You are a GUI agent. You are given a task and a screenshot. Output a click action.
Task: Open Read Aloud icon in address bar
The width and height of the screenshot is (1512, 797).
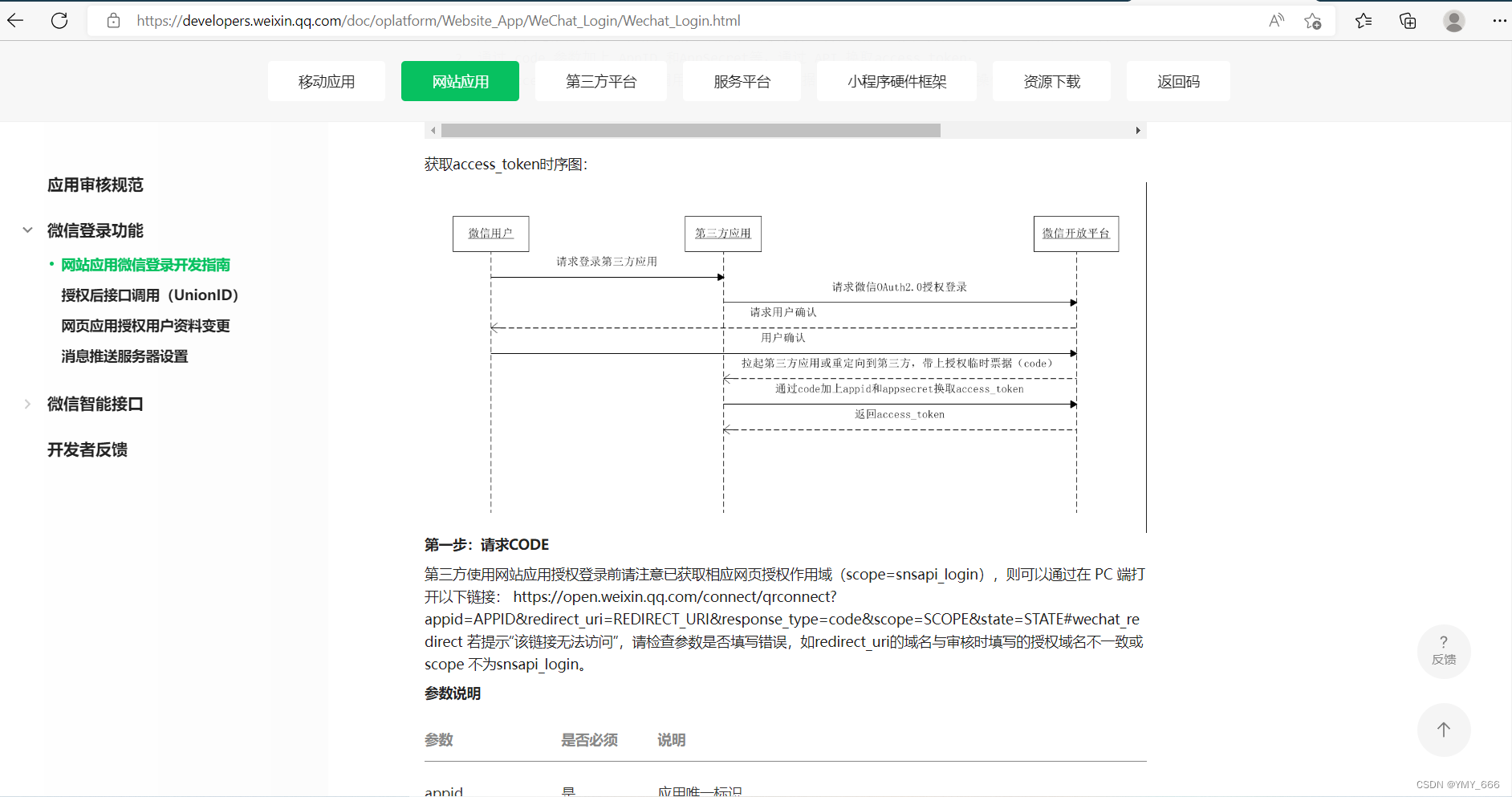[1276, 21]
